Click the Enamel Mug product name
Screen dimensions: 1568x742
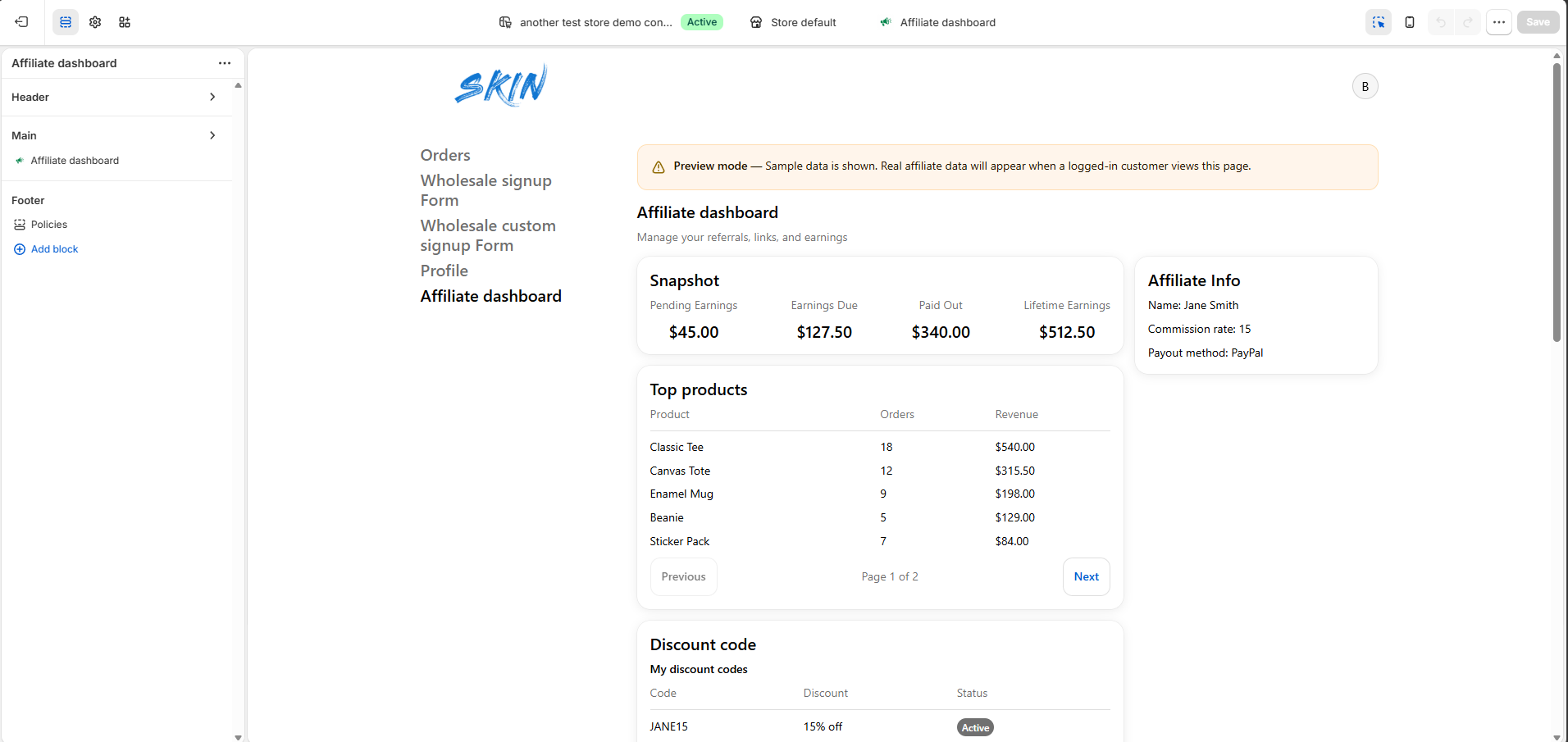tap(681, 494)
